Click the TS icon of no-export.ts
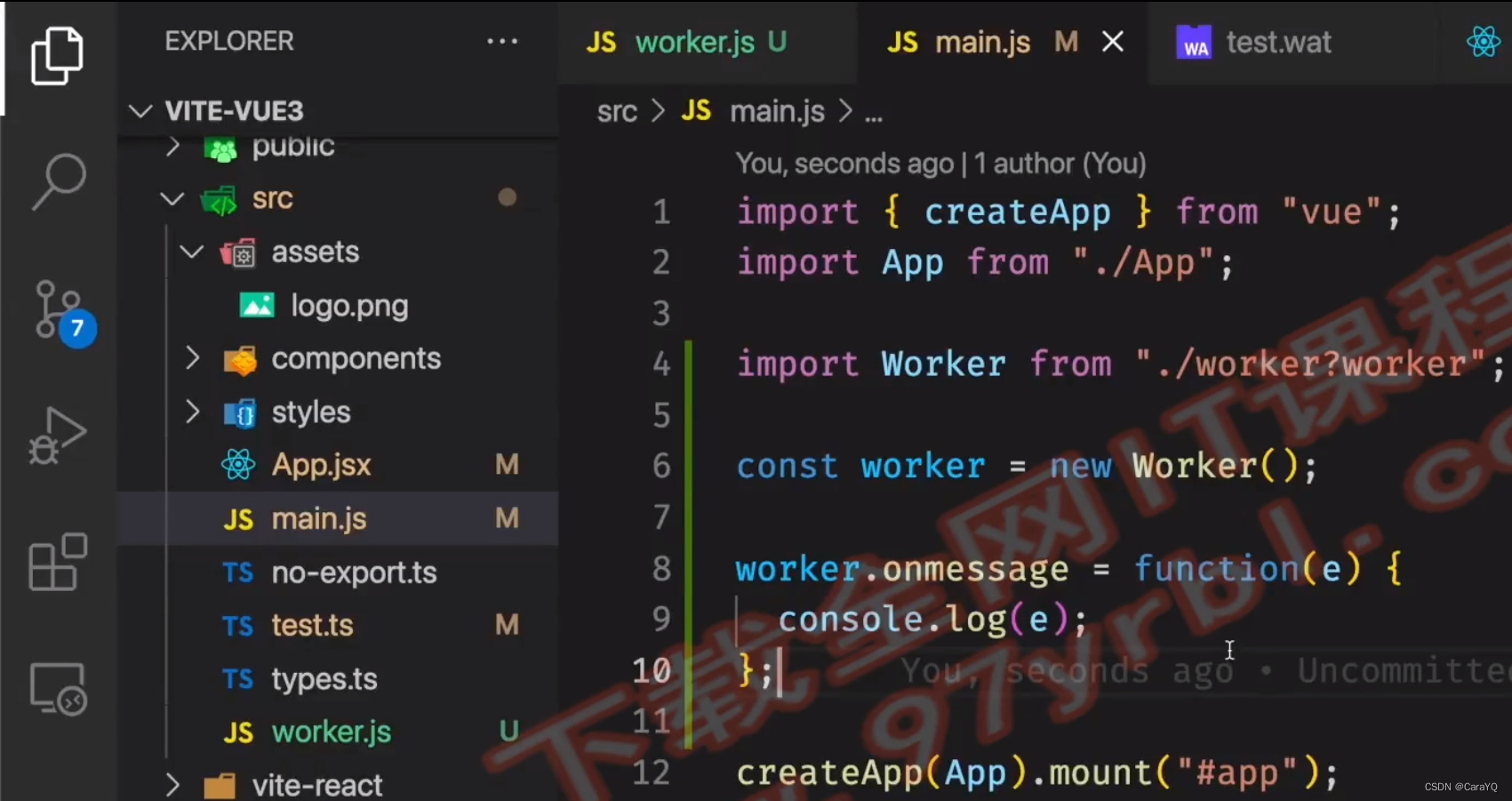The height and width of the screenshot is (801, 1512). [x=237, y=573]
